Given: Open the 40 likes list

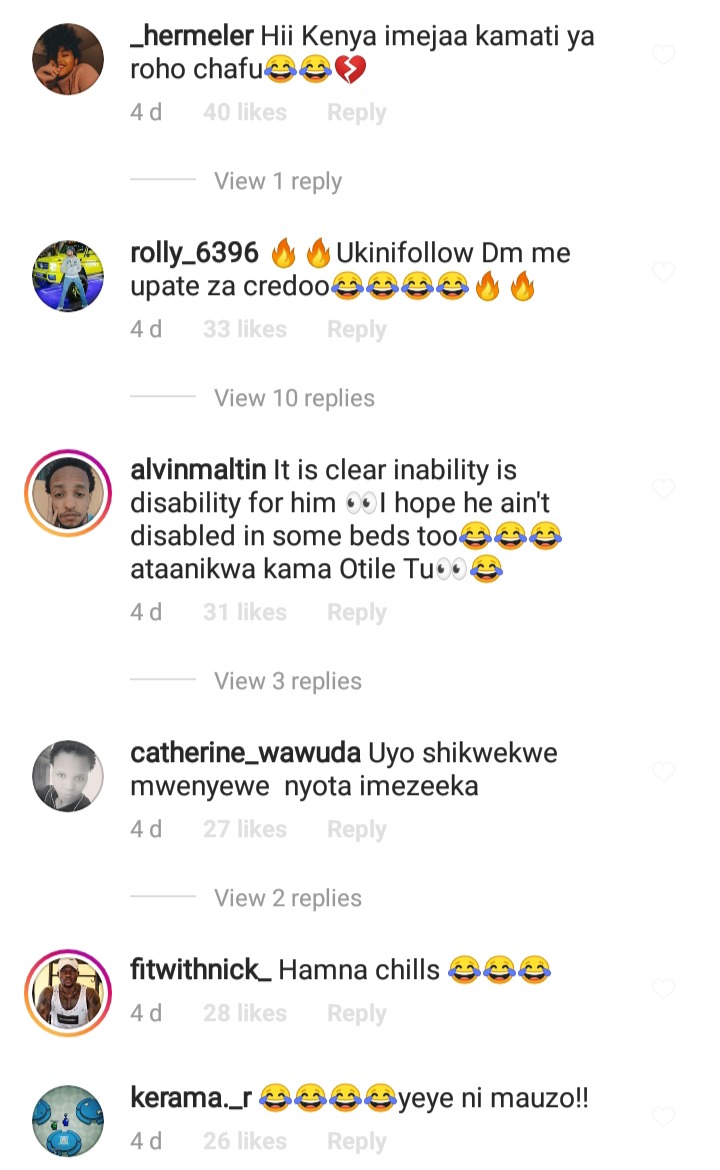Looking at the screenshot, I should pos(245,112).
